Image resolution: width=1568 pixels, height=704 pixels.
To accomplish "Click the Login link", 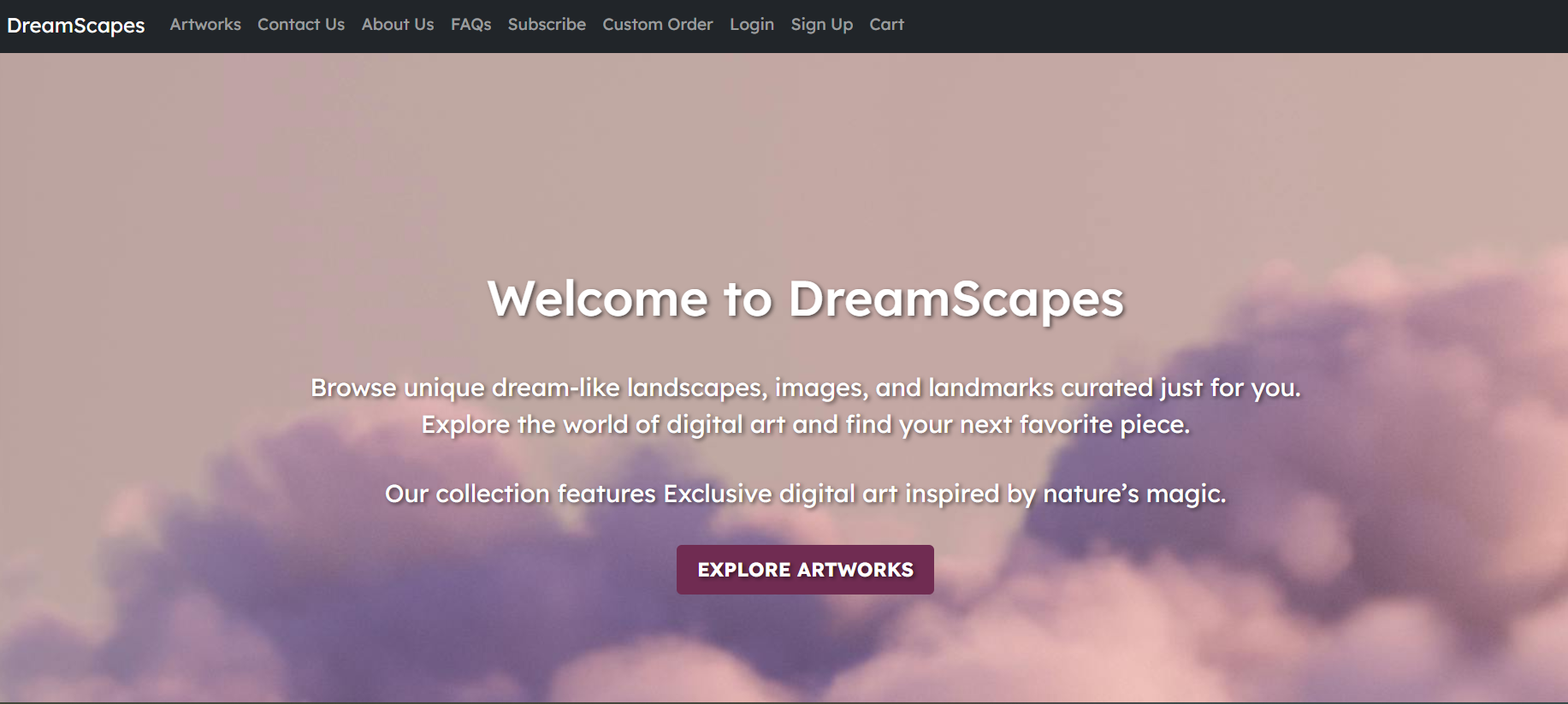I will pyautogui.click(x=752, y=25).
